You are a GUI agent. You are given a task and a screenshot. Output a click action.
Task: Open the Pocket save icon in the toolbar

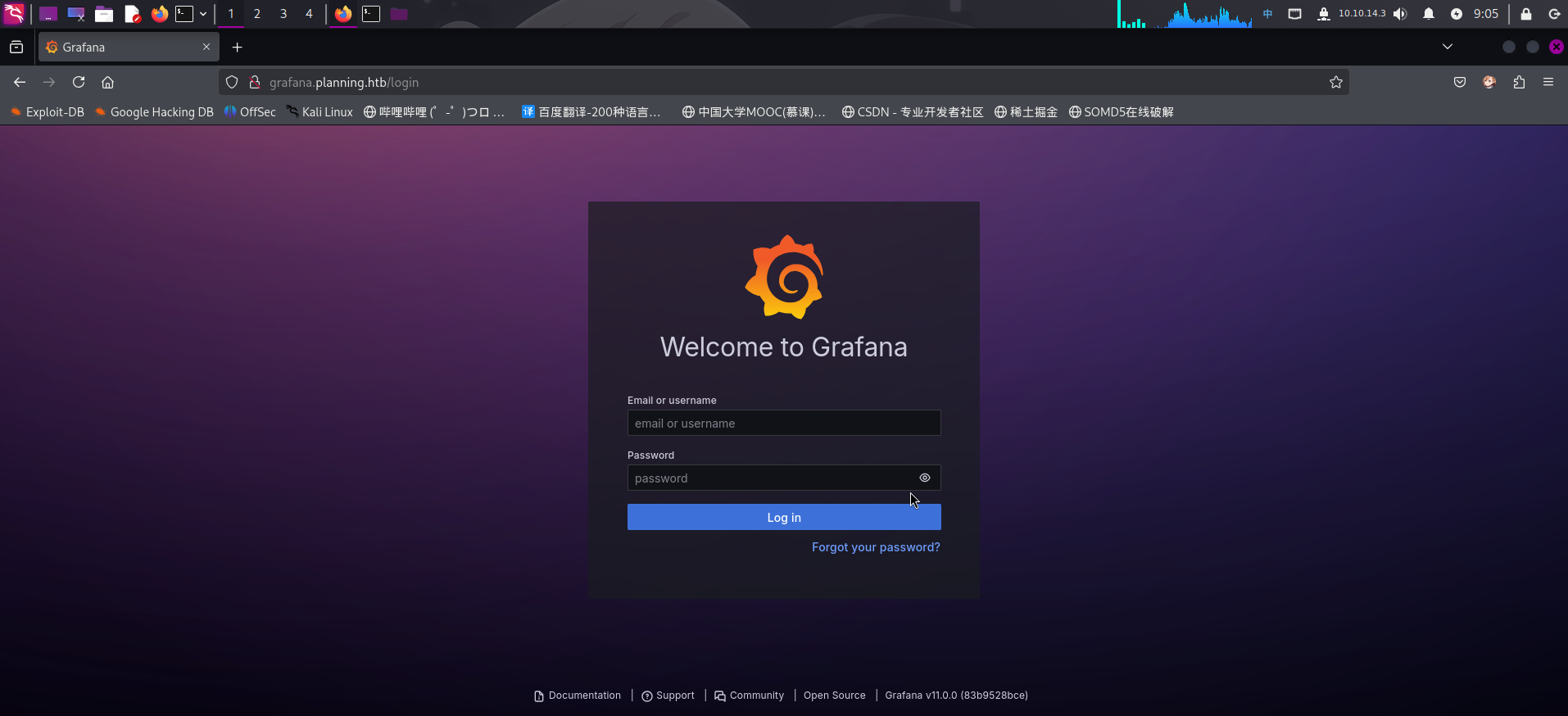coord(1460,82)
